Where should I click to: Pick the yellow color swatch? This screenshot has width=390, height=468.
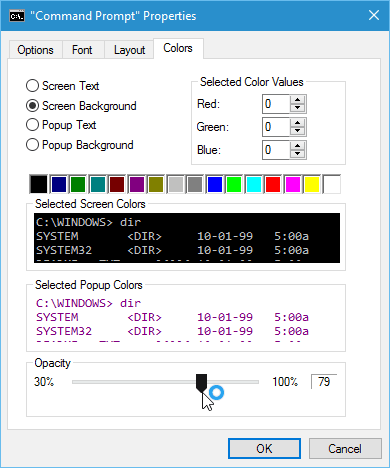[x=312, y=184]
